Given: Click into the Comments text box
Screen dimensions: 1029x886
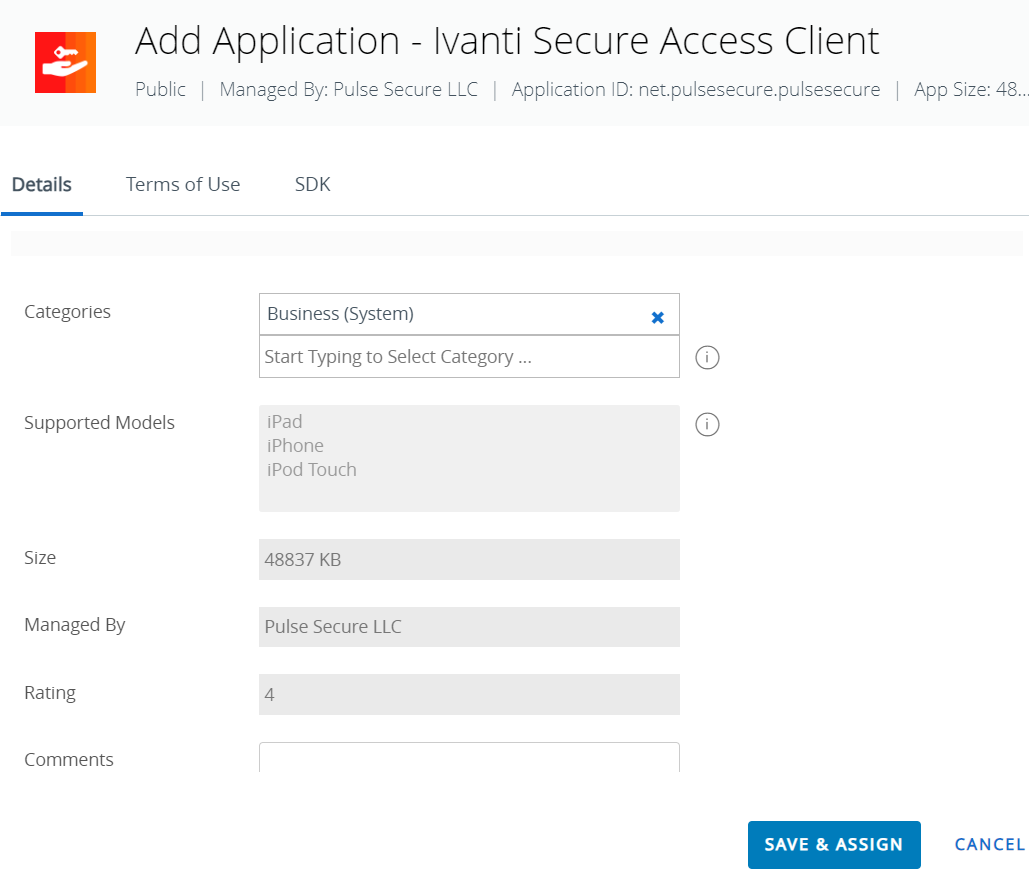Looking at the screenshot, I should (468, 758).
